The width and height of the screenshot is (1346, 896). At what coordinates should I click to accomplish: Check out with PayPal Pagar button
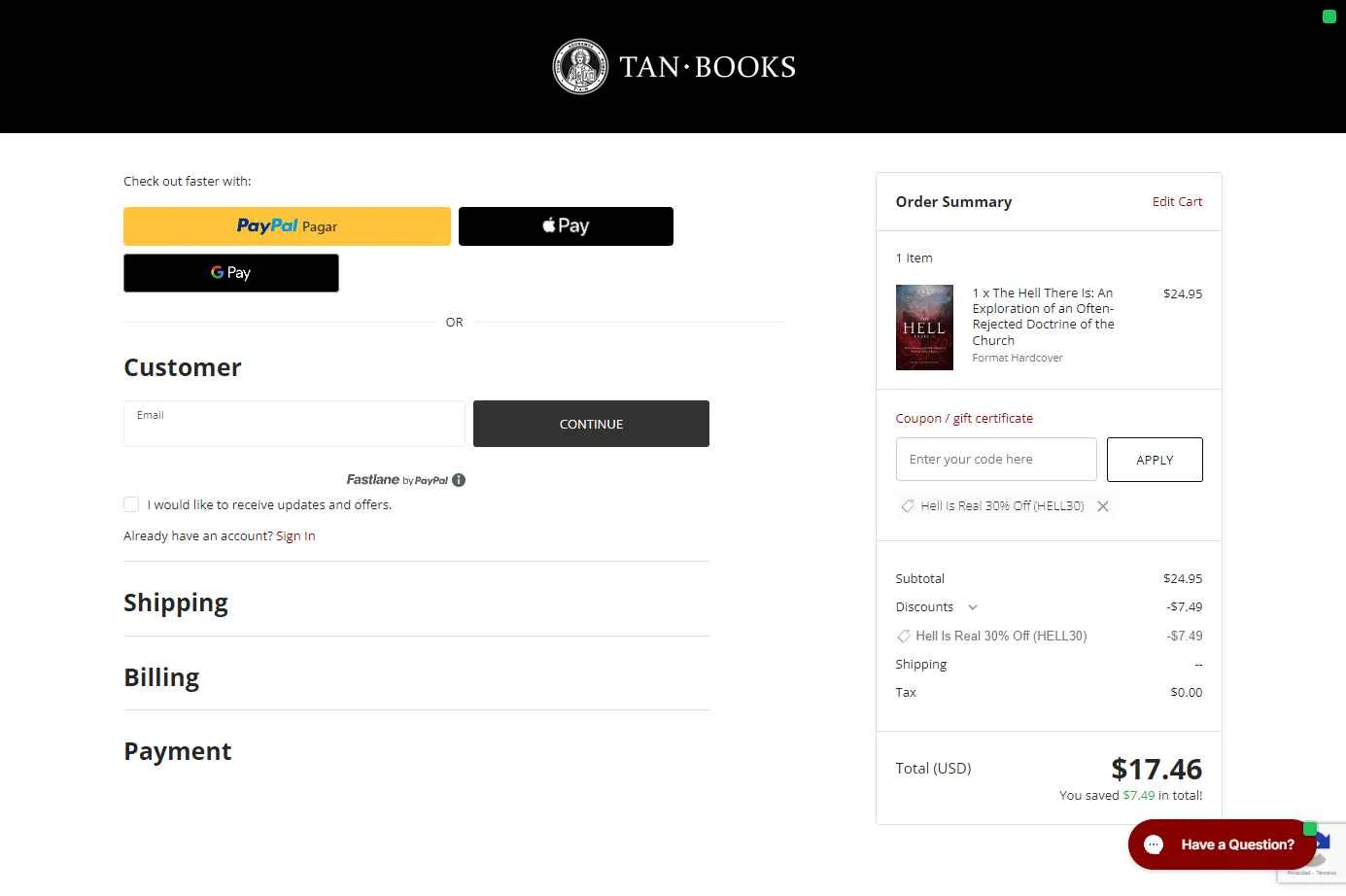point(287,225)
